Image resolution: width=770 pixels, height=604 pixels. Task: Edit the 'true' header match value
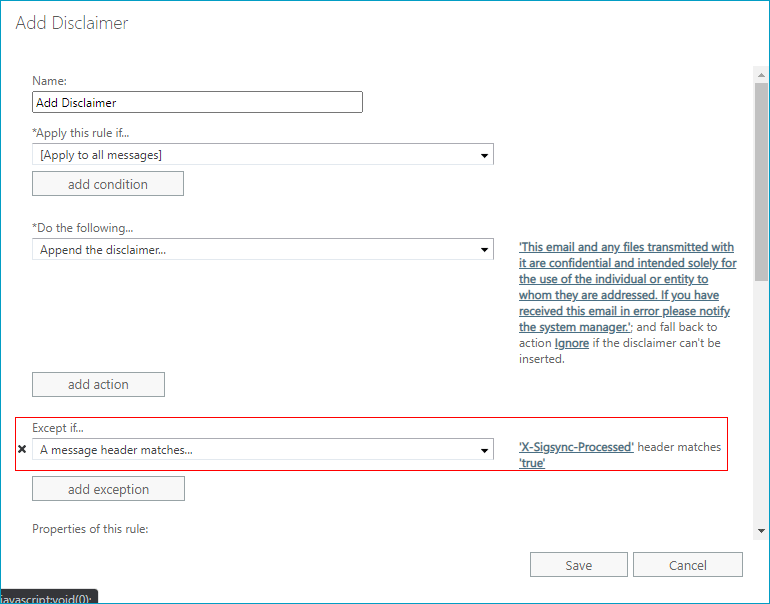coord(532,463)
